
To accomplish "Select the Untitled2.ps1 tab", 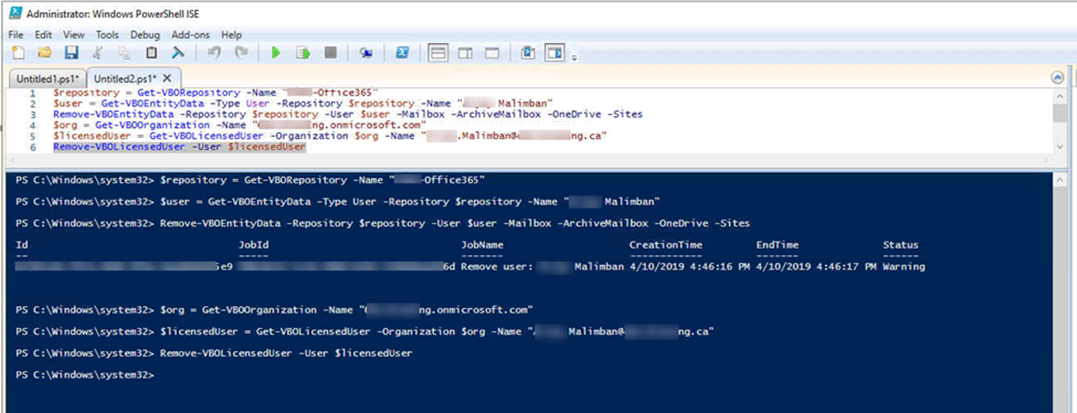I will tap(125, 78).
